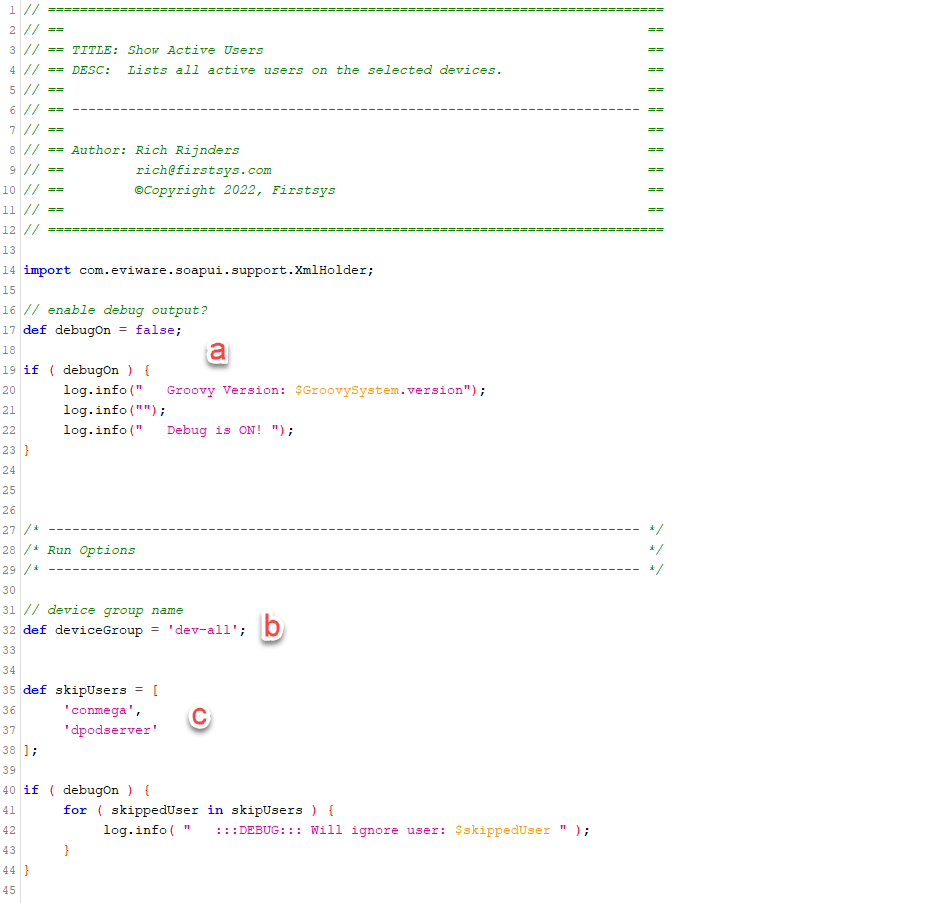Click the import keyword on line 14

pos(47,270)
